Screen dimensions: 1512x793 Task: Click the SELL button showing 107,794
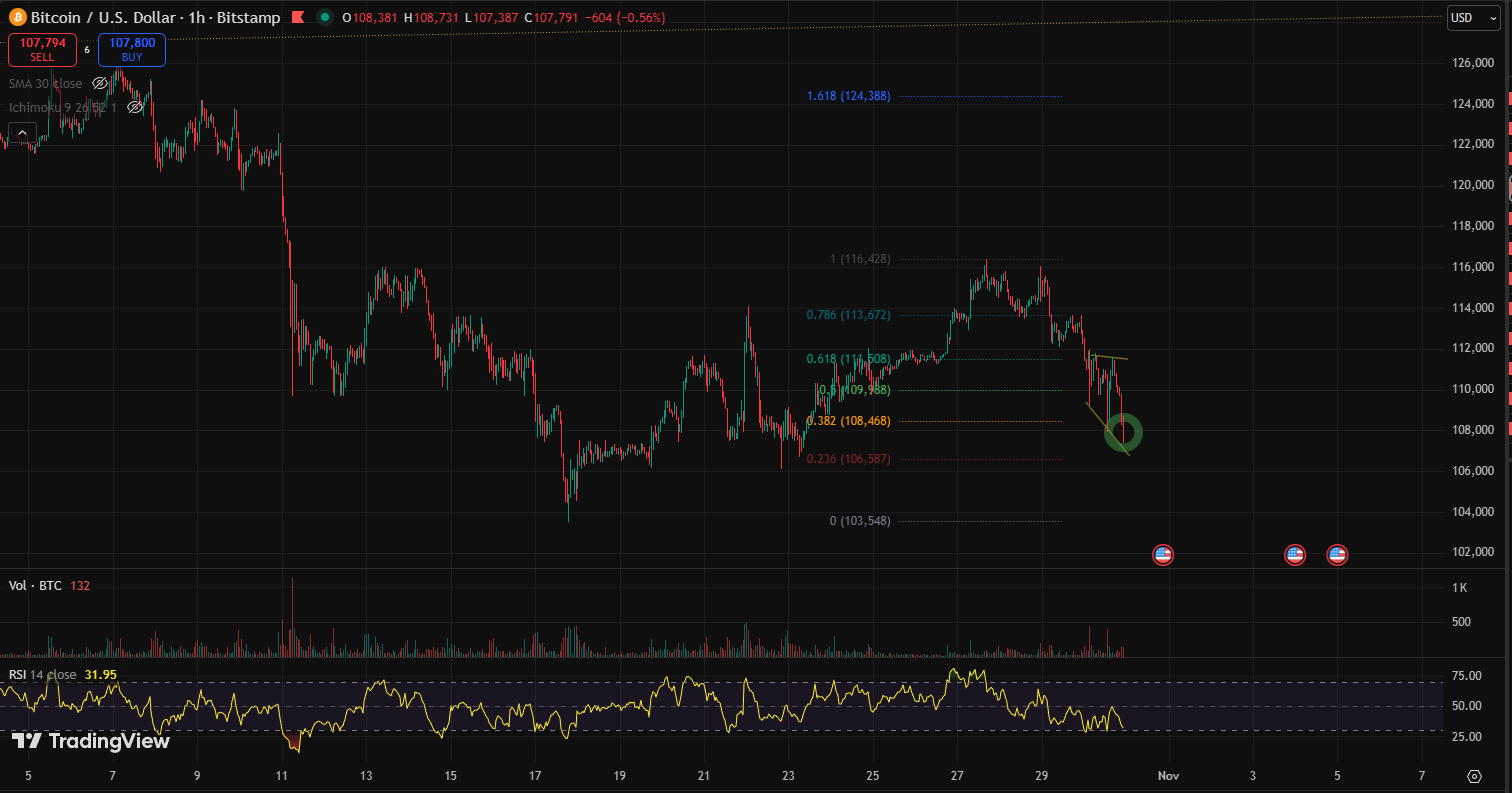pos(42,49)
